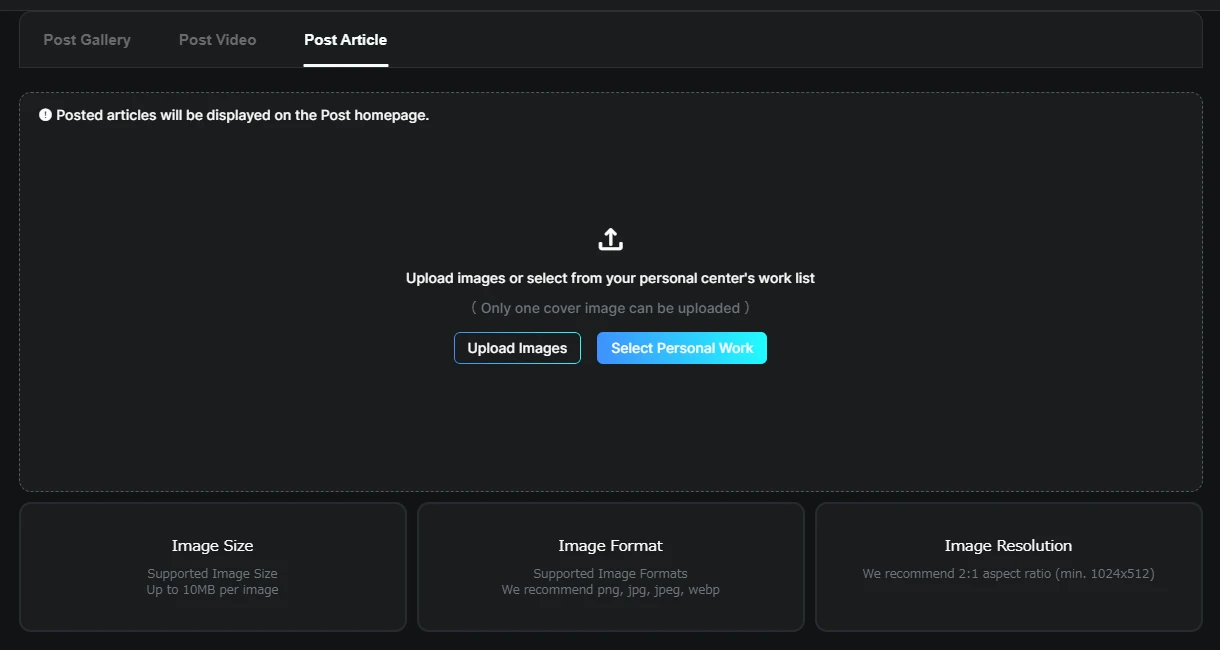
Task: Click empty space in dashed upload drop zone
Action: point(250,400)
